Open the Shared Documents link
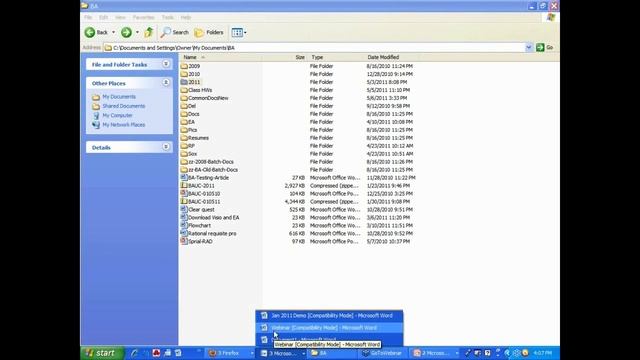Image resolution: width=640 pixels, height=360 pixels. (124, 106)
